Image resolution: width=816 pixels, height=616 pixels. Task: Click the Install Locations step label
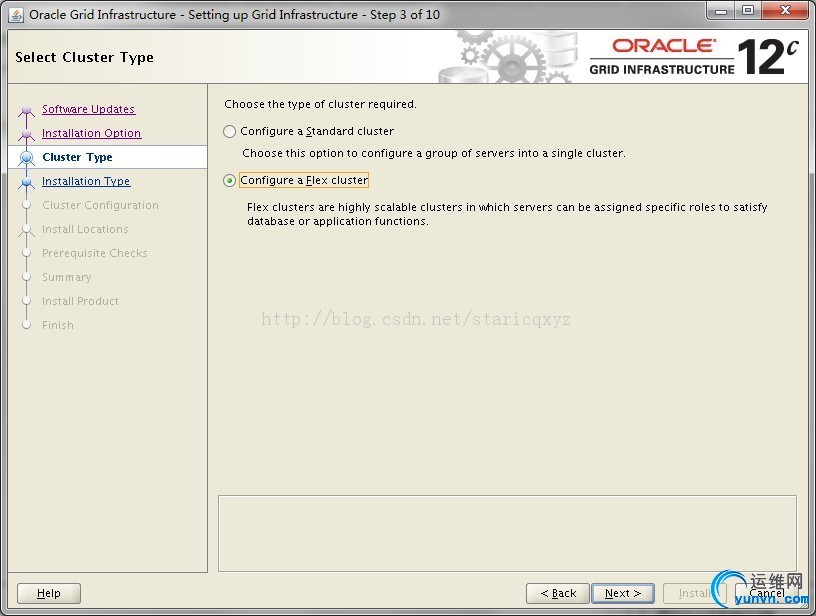[x=85, y=229]
